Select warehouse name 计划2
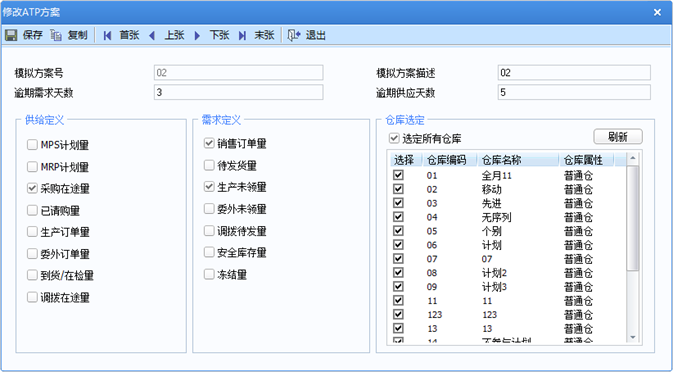The width and height of the screenshot is (673, 372). point(494,273)
